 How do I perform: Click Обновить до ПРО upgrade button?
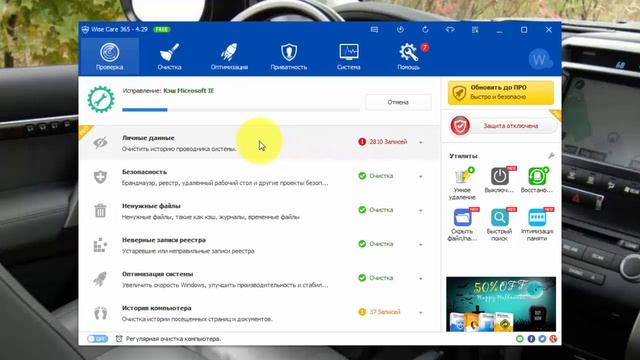tap(501, 92)
